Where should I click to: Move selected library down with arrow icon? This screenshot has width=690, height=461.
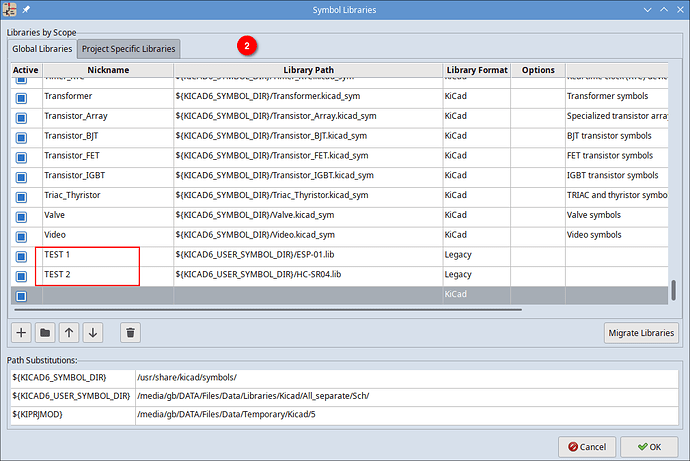click(x=93, y=333)
